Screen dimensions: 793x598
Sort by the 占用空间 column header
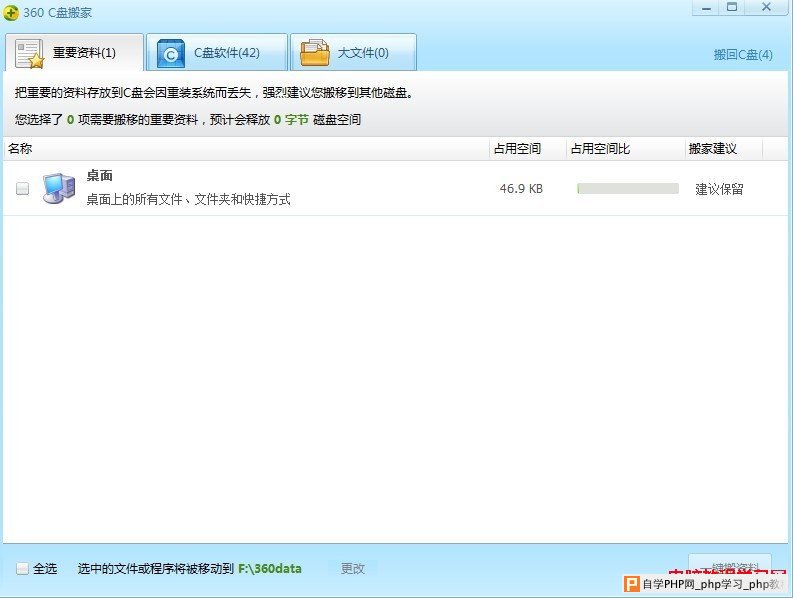coord(516,149)
